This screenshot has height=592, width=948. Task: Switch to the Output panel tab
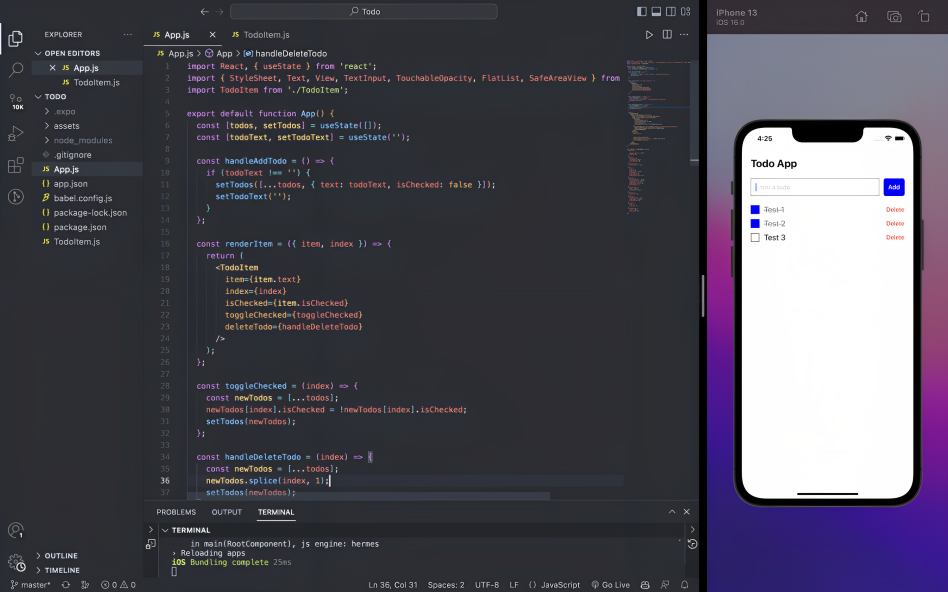coord(227,512)
